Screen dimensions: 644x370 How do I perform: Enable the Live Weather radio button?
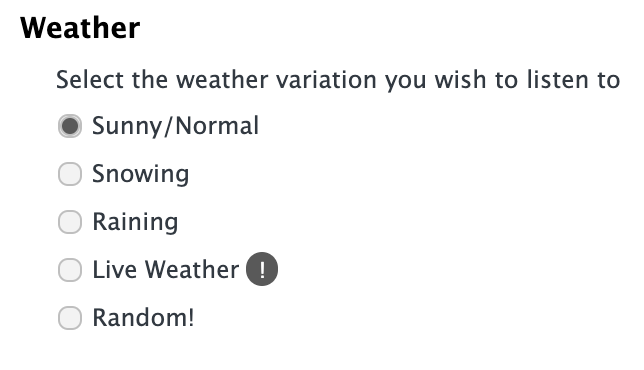[x=70, y=270]
